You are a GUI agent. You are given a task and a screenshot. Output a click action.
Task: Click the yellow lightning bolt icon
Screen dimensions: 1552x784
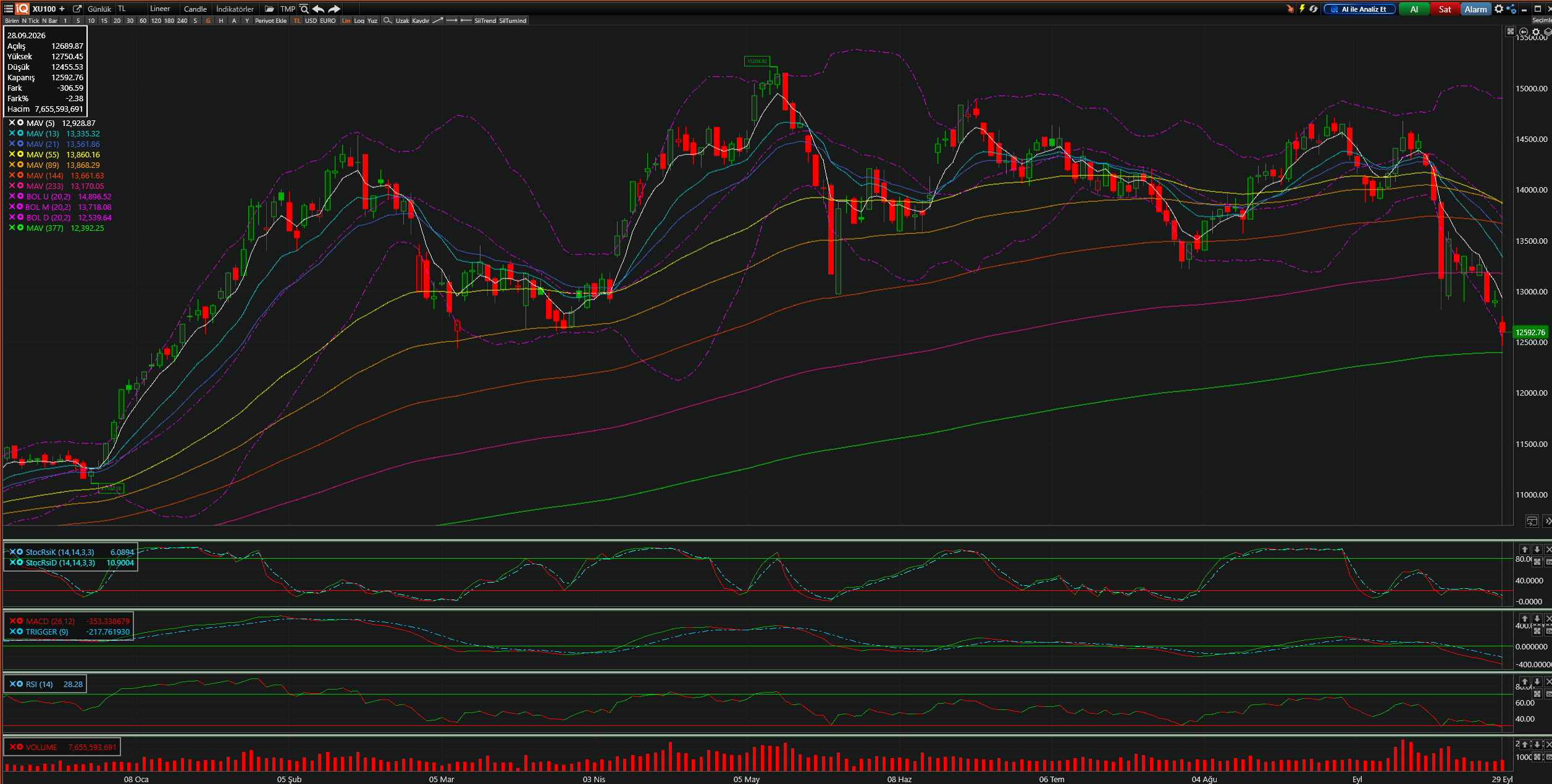click(x=1302, y=9)
